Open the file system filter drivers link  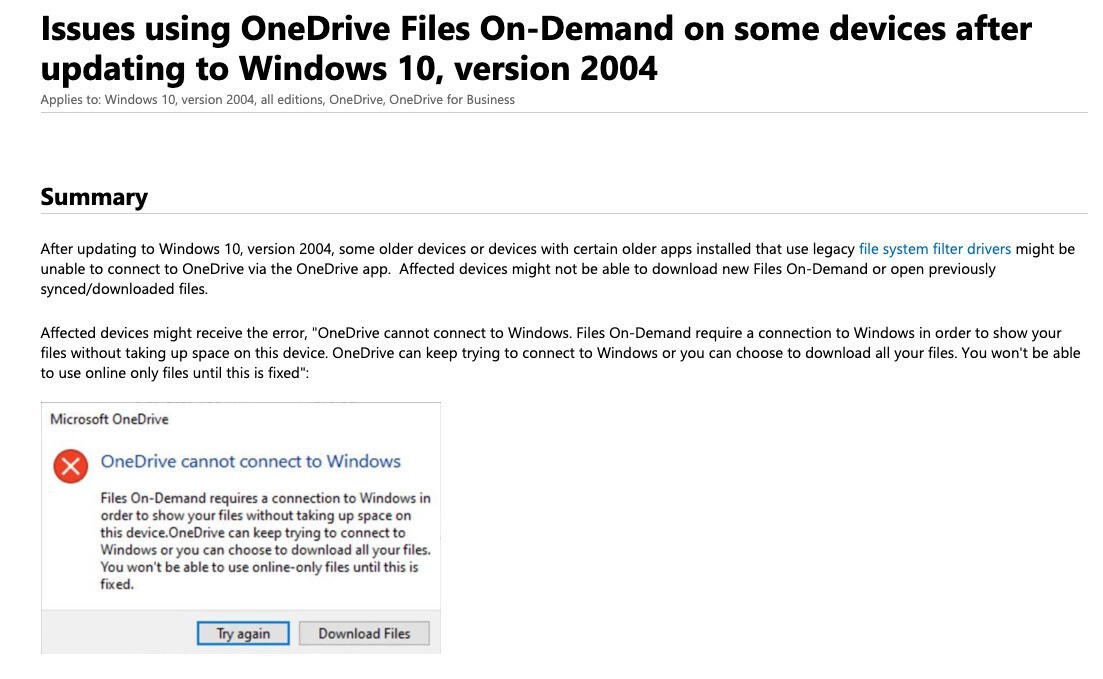tap(934, 249)
